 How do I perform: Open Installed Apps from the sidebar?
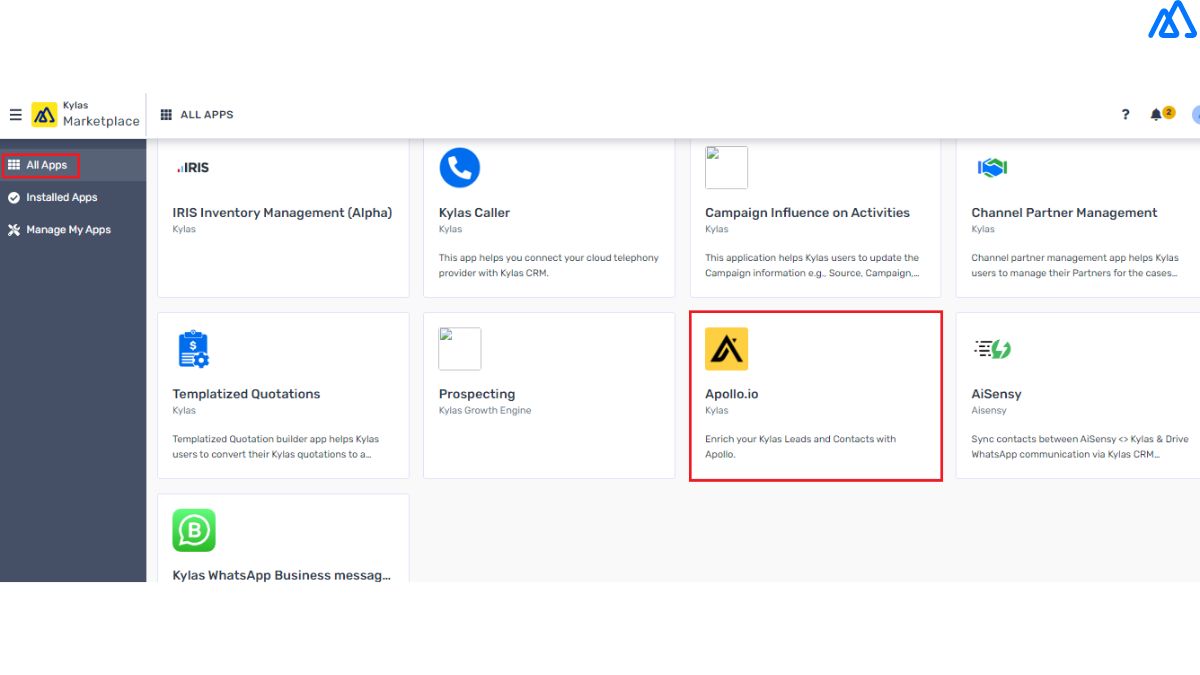click(x=60, y=197)
